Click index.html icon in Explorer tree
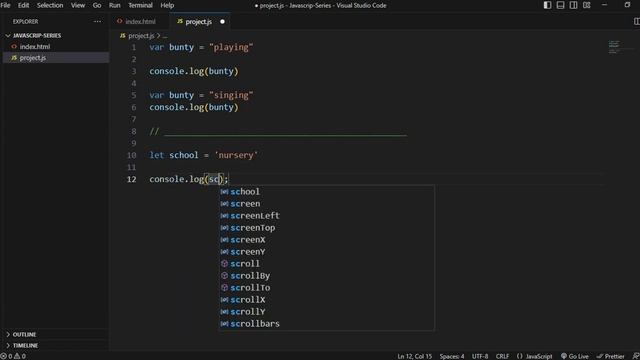This screenshot has height=360, width=640. tap(14, 47)
